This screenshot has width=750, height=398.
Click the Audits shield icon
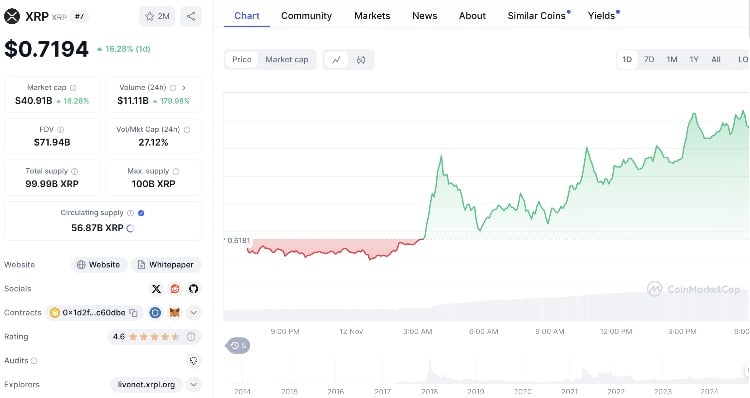[x=193, y=361]
